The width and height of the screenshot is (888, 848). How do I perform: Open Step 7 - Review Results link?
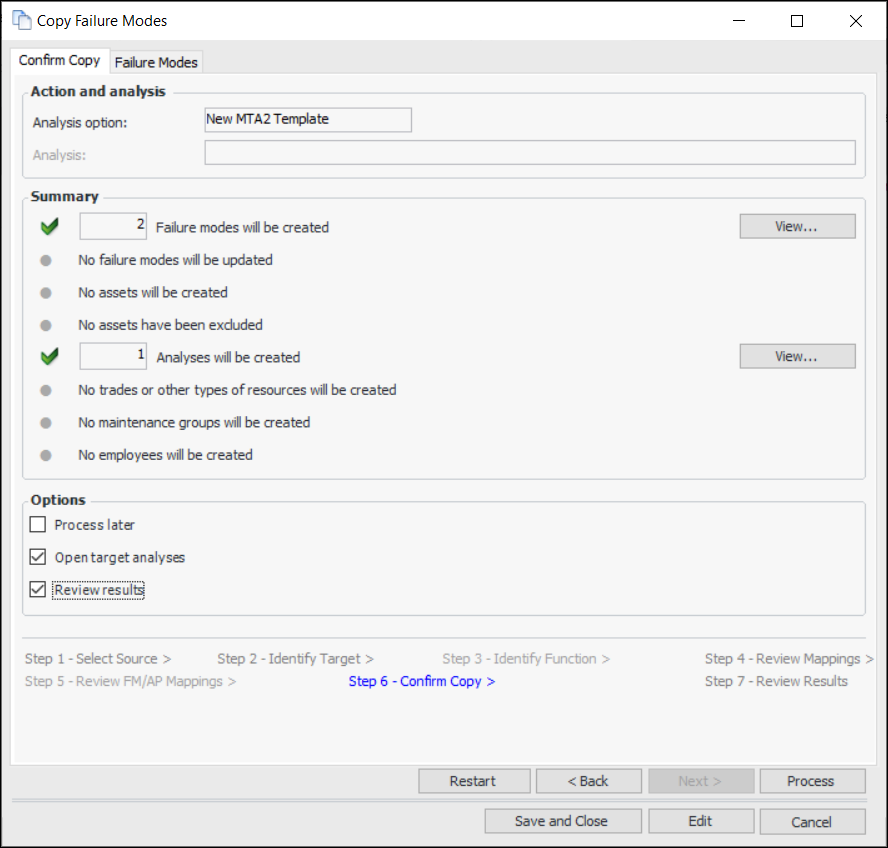click(x=776, y=681)
